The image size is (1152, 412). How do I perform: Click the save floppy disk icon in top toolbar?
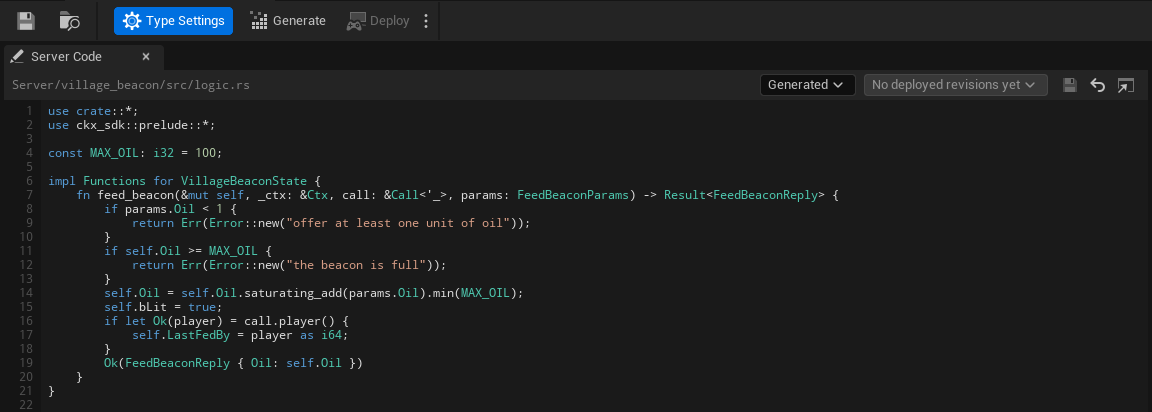(x=26, y=21)
